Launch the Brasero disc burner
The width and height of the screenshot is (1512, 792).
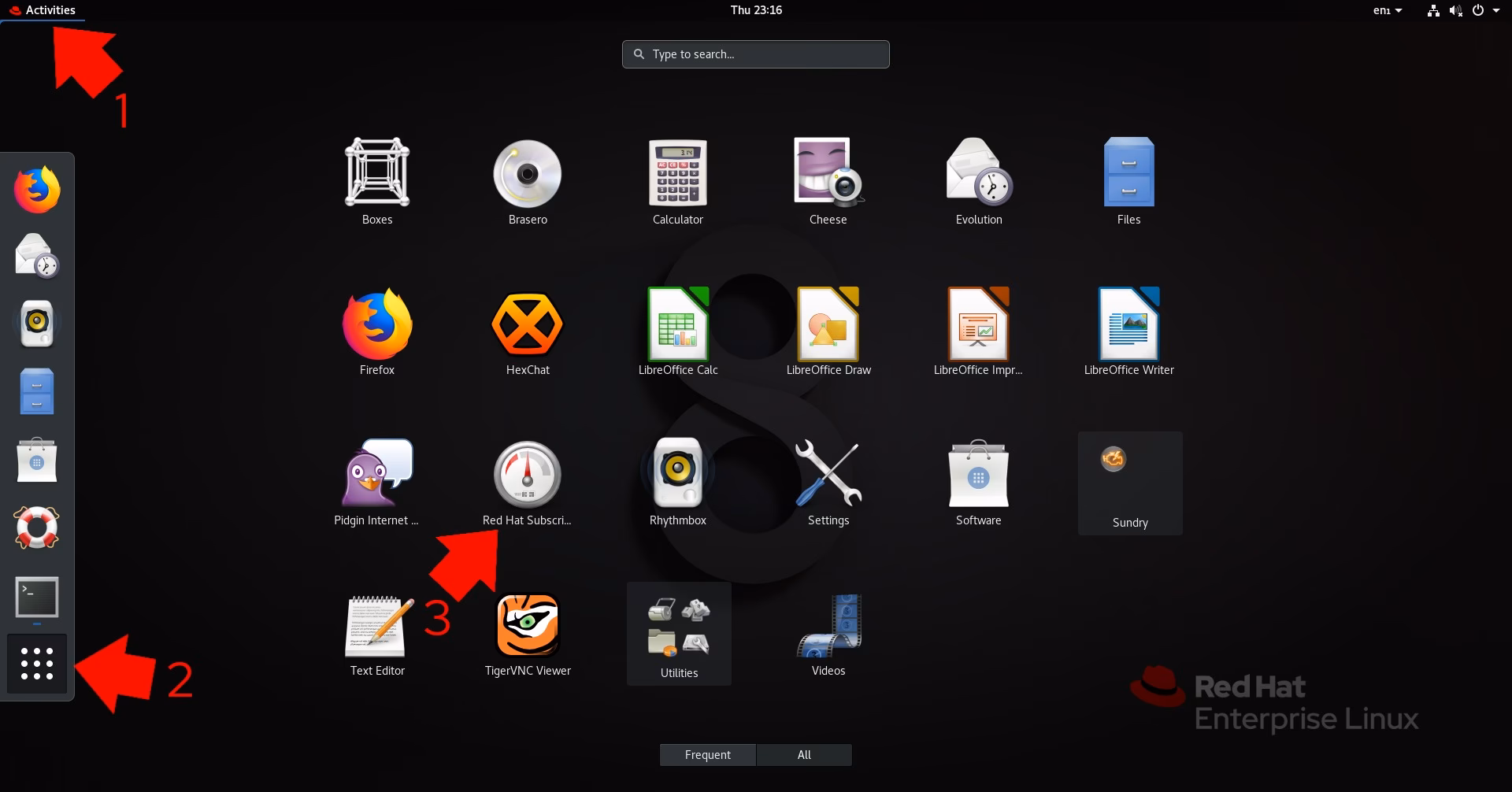527,172
